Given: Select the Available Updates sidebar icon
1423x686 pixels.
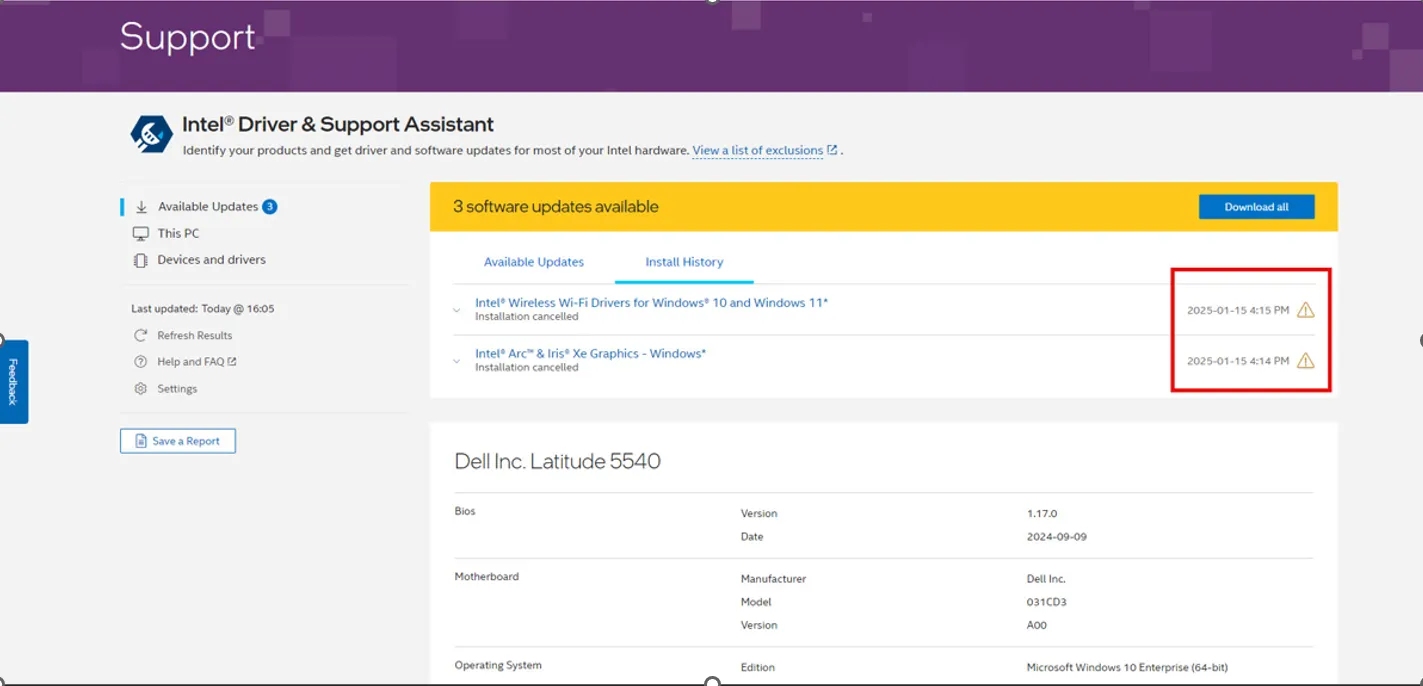Looking at the screenshot, I should tap(140, 207).
